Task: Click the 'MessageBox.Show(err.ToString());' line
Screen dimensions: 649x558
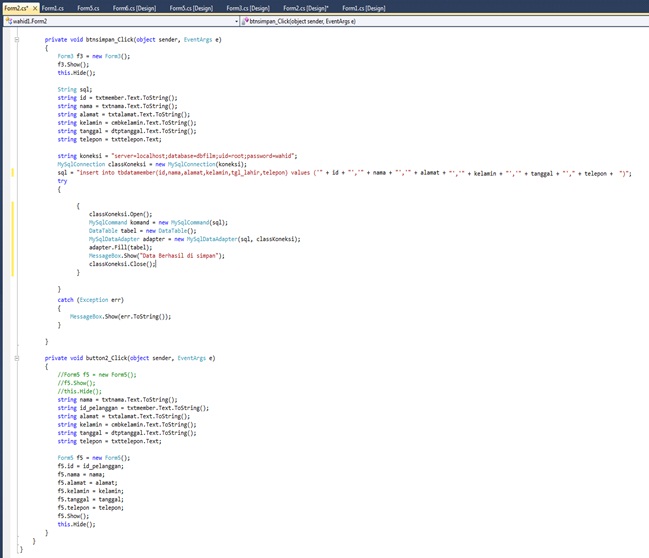Action: 120,317
